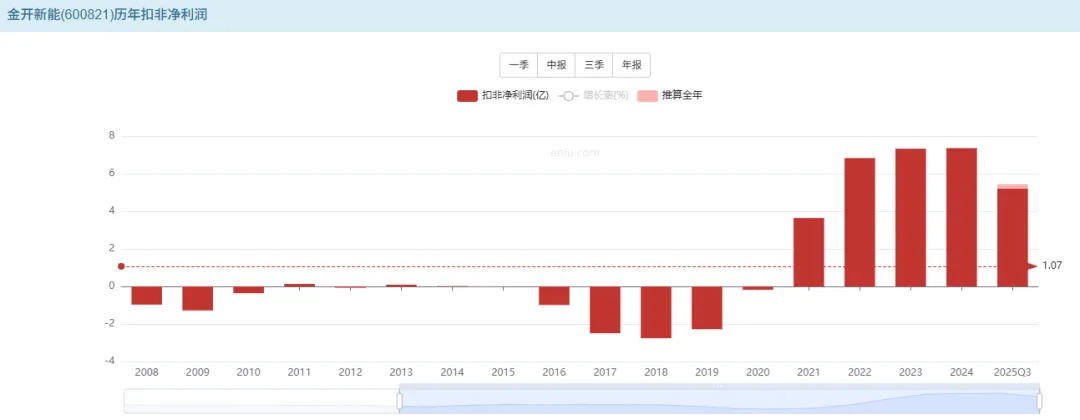
Task: Toggle the 推算全年 legend series
Action: (670, 96)
